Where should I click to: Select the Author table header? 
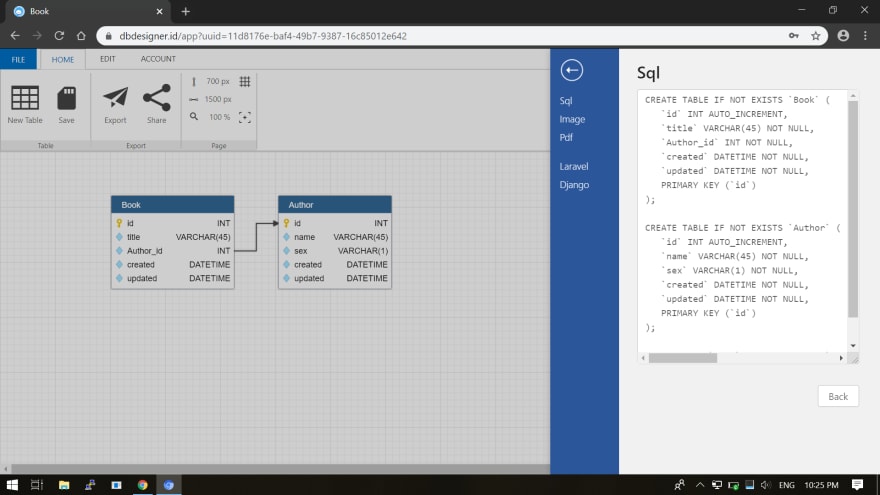(x=335, y=205)
